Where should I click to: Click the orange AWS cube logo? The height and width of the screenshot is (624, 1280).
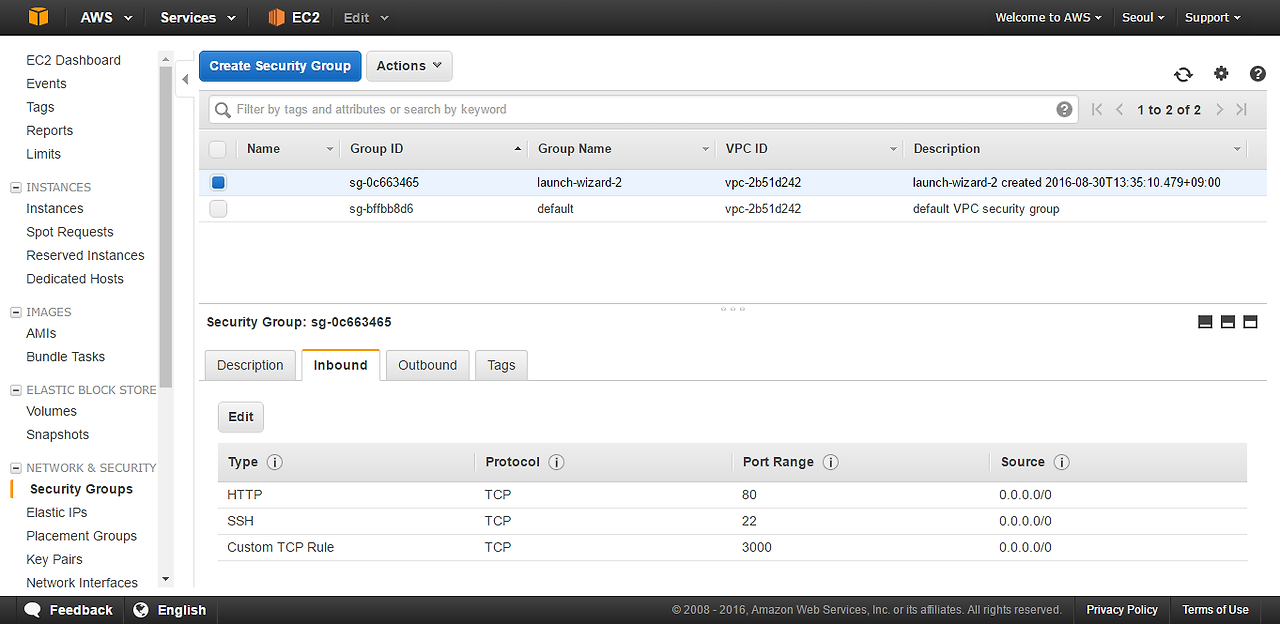(x=38, y=17)
